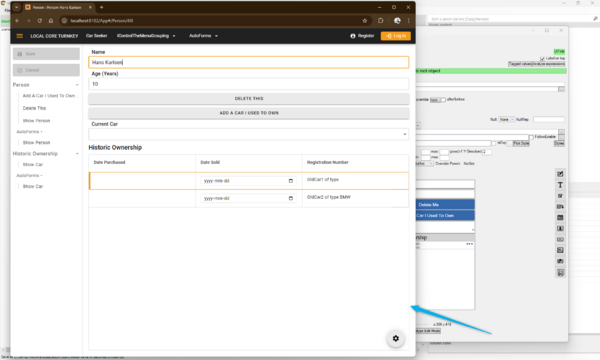
Task: Open the Car Seeker menu item
Action: click(96, 36)
